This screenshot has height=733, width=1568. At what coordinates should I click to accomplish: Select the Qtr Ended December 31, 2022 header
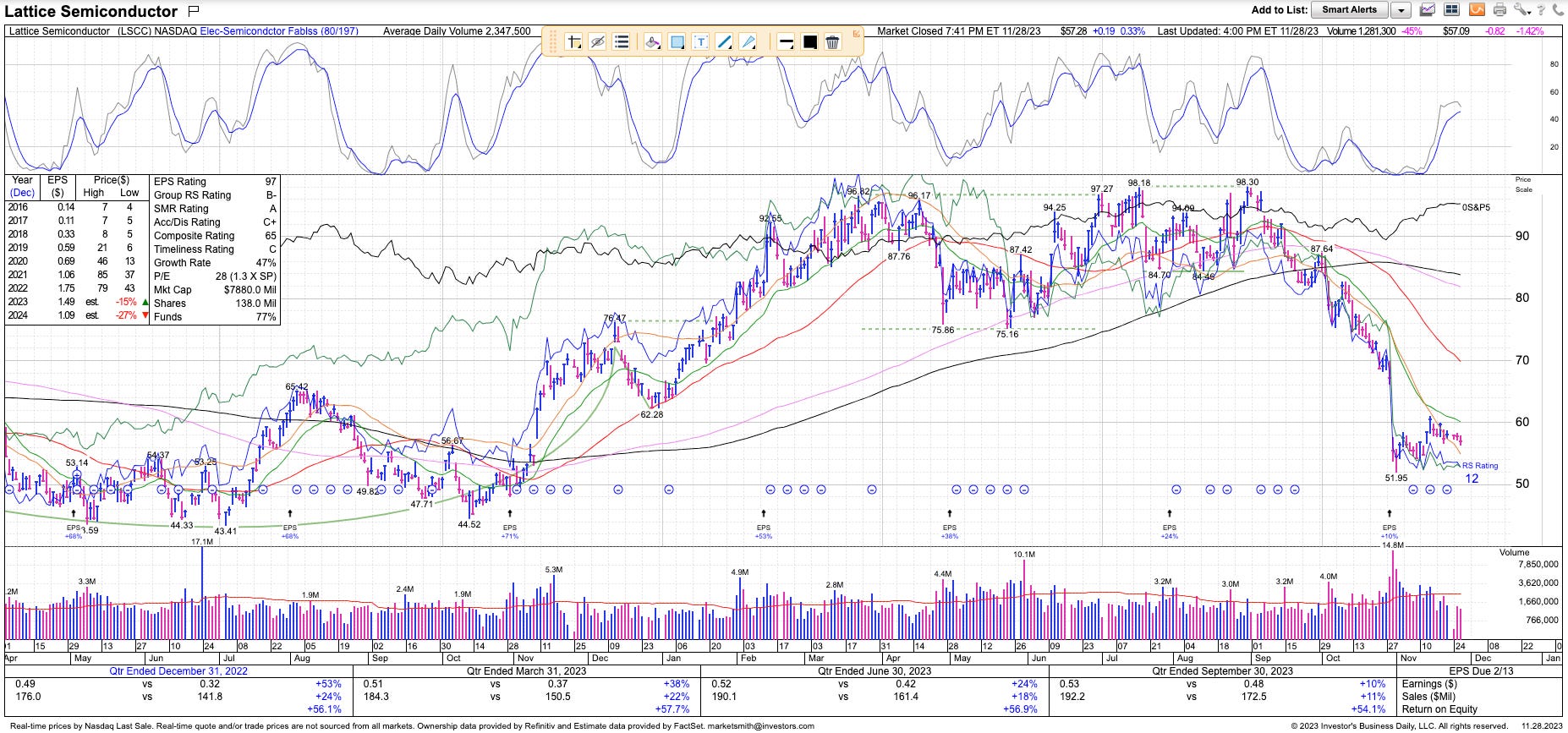(178, 671)
